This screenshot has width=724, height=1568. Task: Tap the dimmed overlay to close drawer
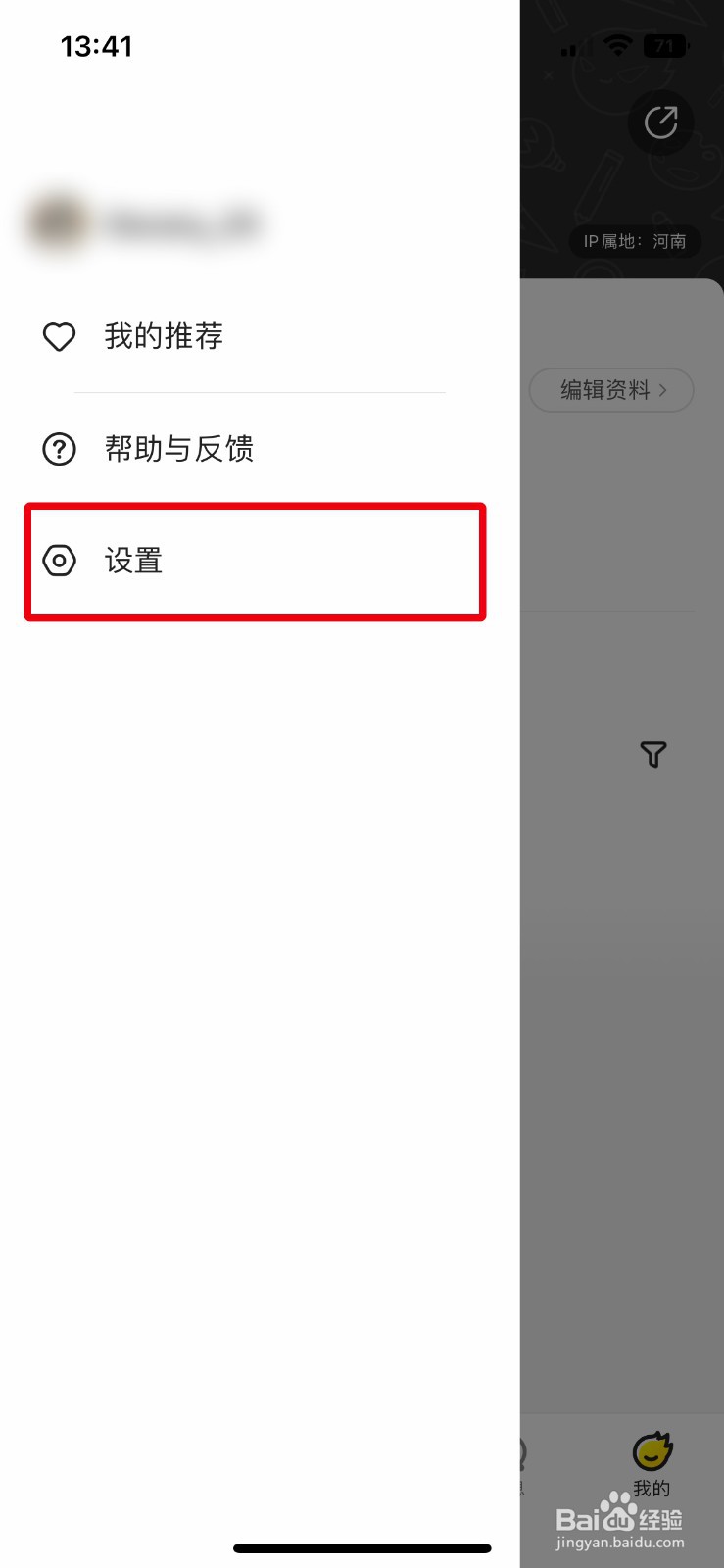[x=621, y=980]
